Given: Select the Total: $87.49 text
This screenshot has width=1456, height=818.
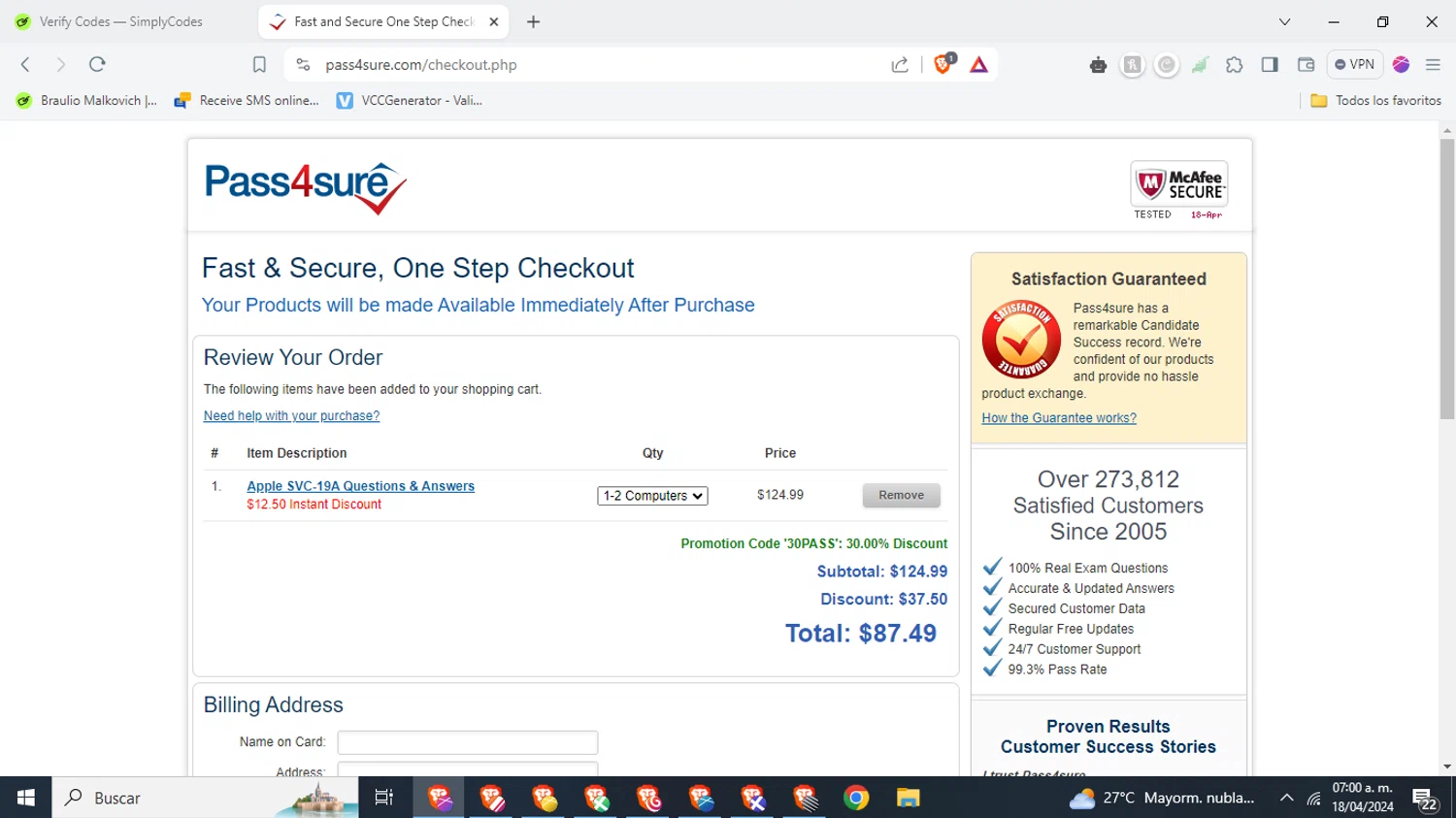Looking at the screenshot, I should coord(861,634).
